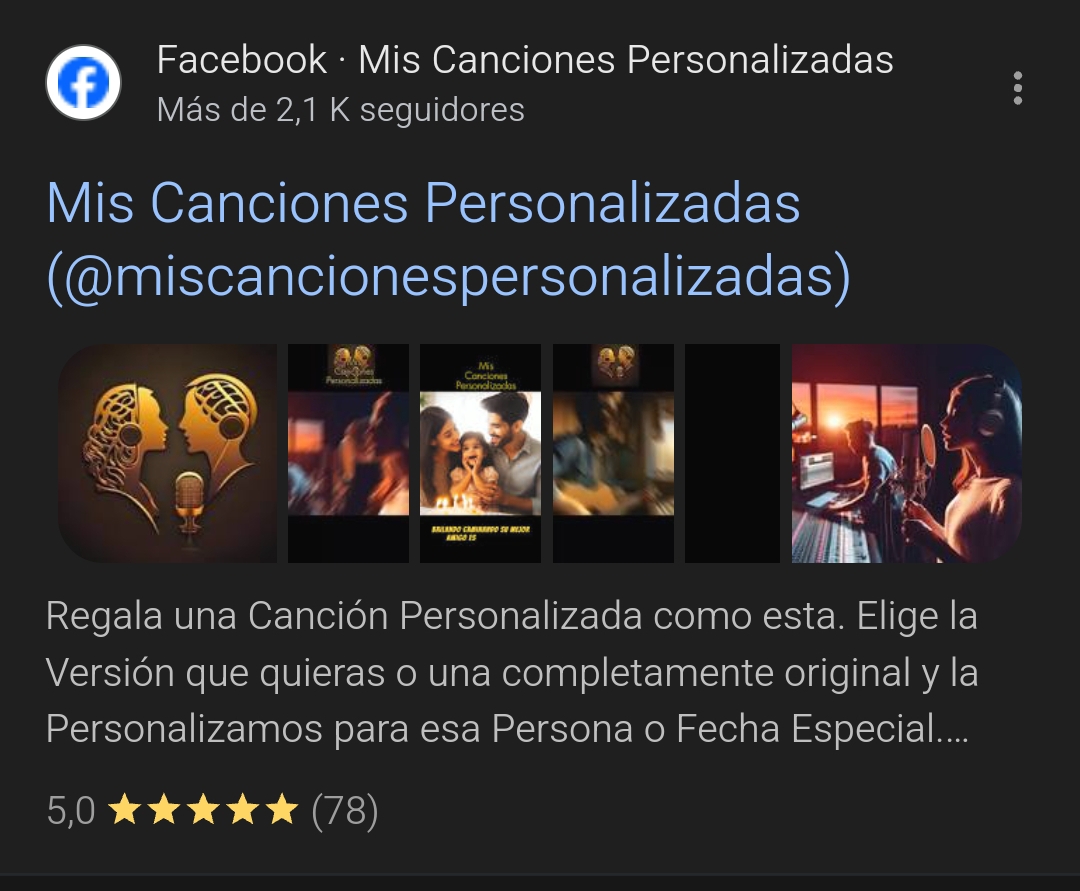Image resolution: width=1080 pixels, height=891 pixels.
Task: Click the Facebook source name text
Action: pos(241,59)
